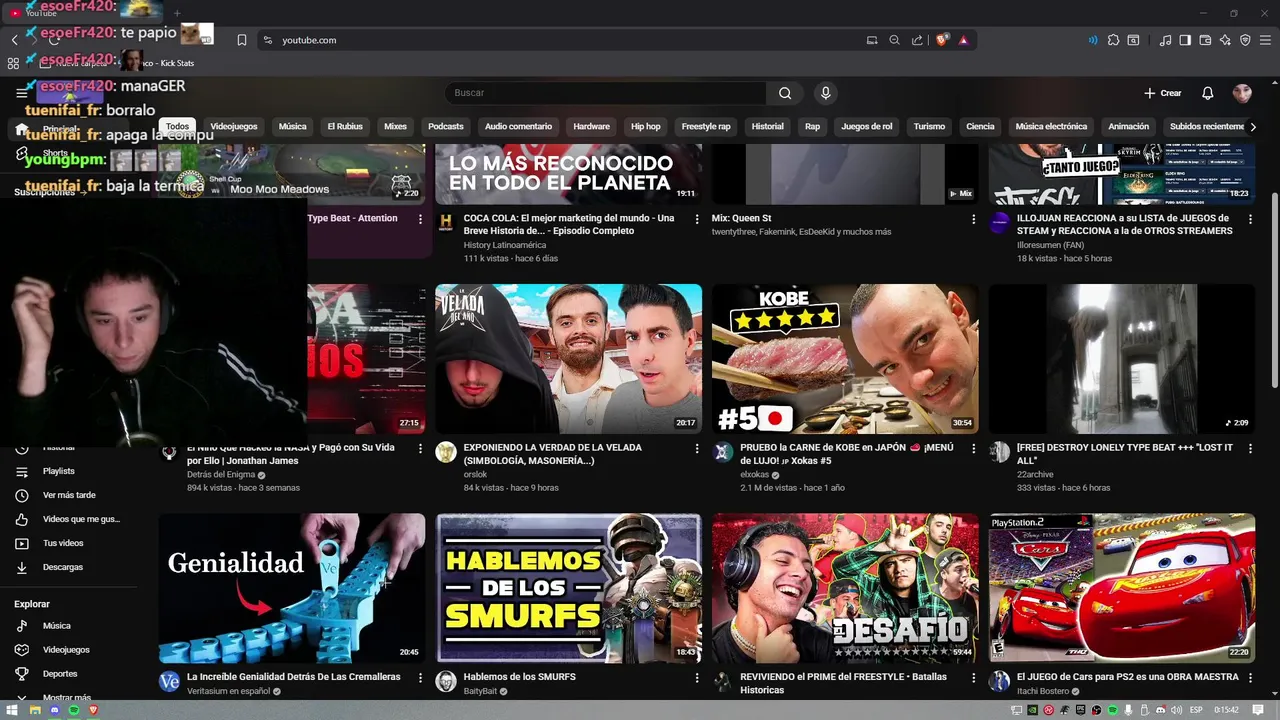Open options for Hablemos de los SMURFS video
The image size is (1280, 720).
tap(697, 678)
